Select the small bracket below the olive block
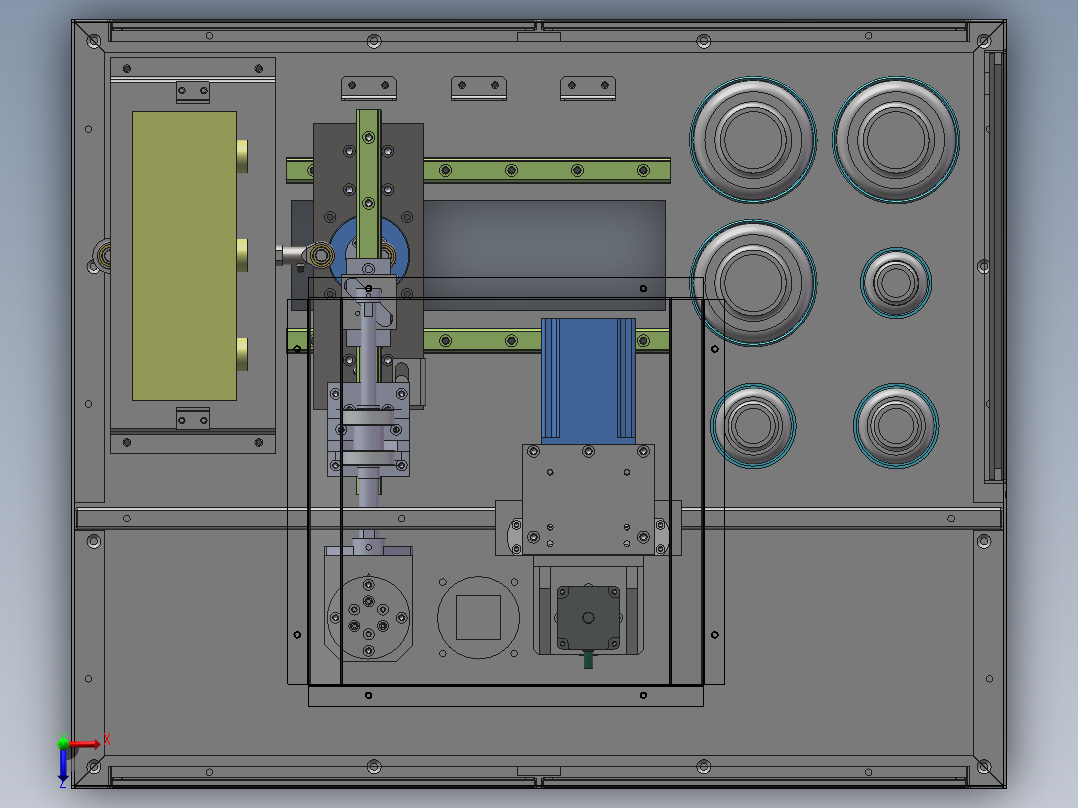1078x808 pixels. (x=193, y=418)
